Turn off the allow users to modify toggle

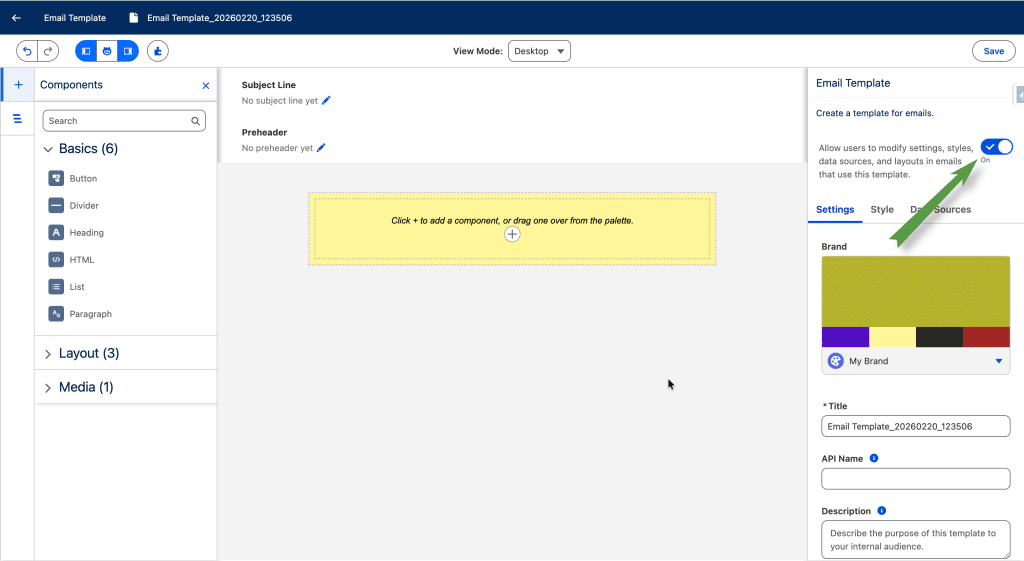tap(996, 147)
